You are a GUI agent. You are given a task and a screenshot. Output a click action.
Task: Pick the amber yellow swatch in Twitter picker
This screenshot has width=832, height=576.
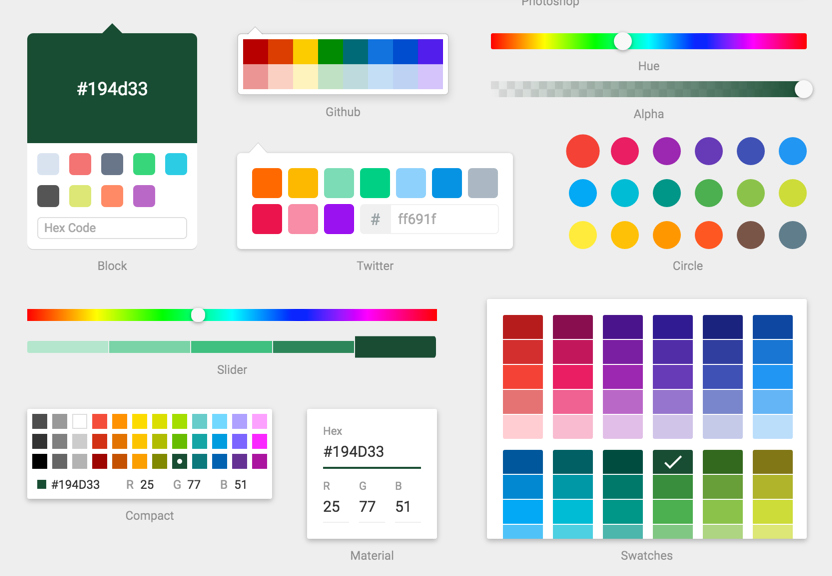303,183
